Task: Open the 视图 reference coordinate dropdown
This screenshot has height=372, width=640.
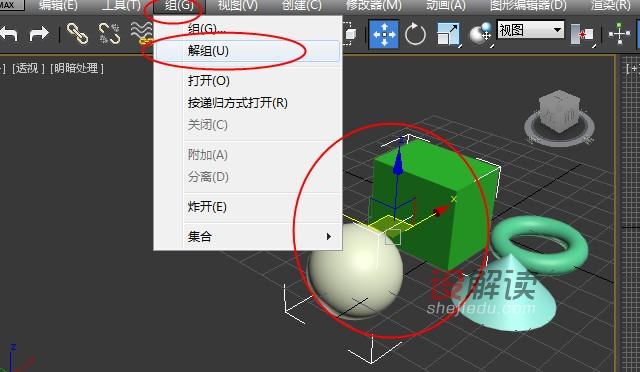Action: click(531, 30)
